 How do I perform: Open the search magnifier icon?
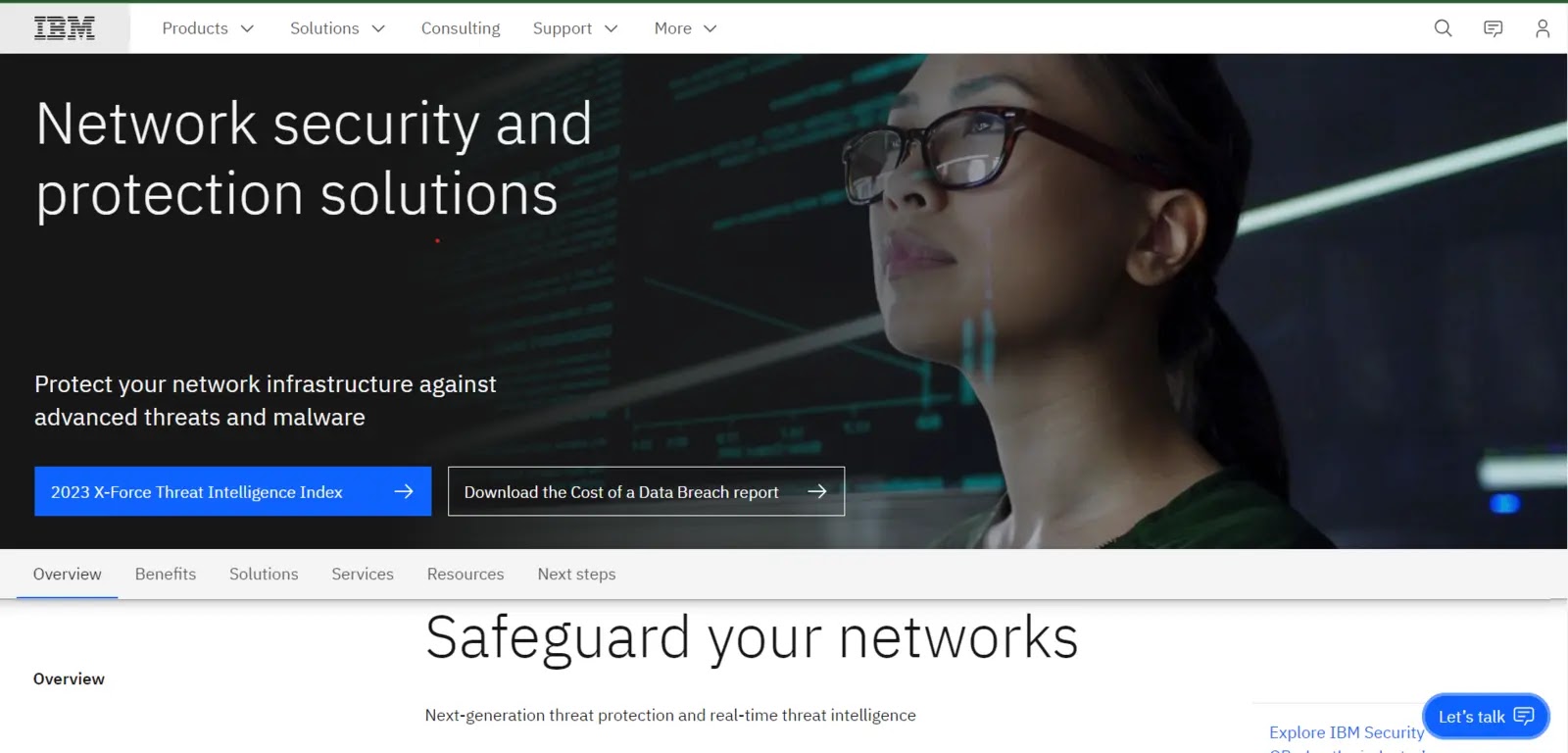click(x=1443, y=28)
